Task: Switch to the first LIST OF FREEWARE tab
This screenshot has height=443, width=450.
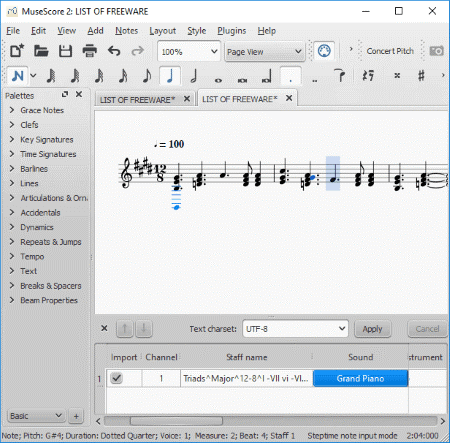Action: (x=138, y=99)
